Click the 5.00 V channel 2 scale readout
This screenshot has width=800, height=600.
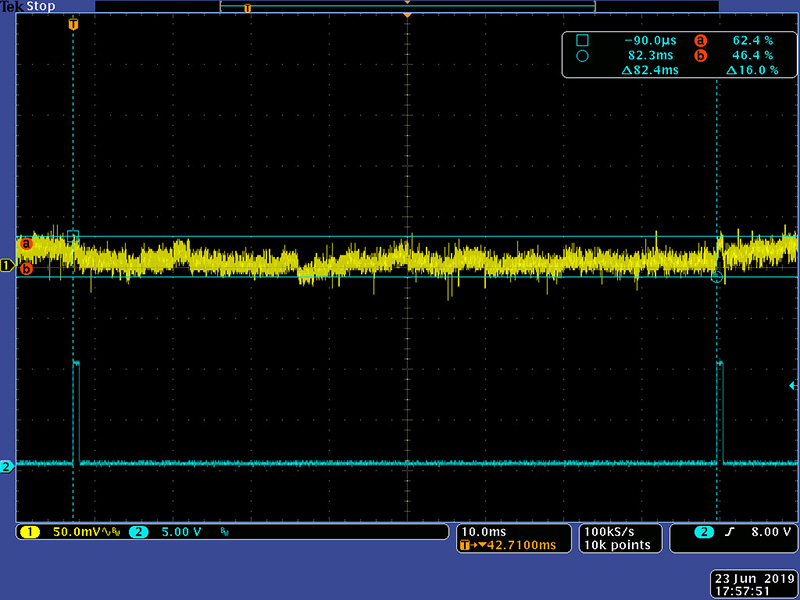[181, 532]
